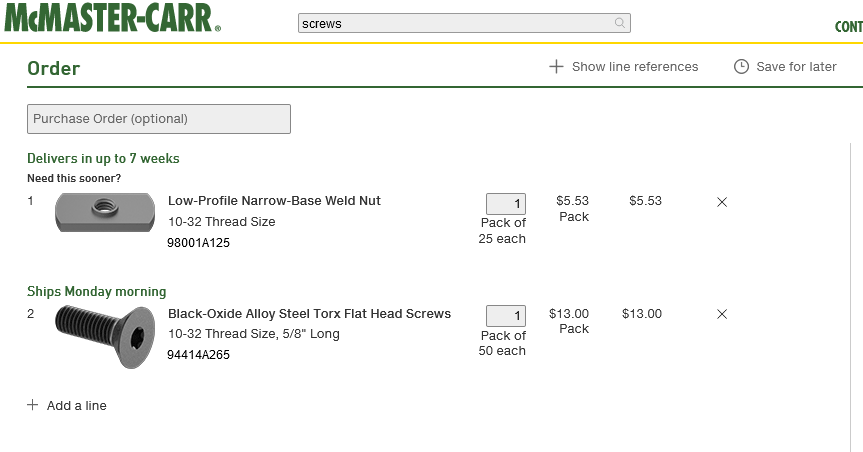Remove the Weld Nut line with X
The width and height of the screenshot is (863, 452).
(x=722, y=202)
